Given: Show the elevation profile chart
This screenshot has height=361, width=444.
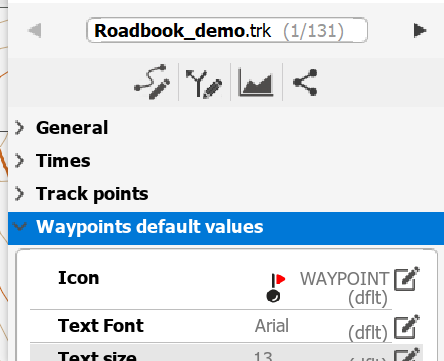Looking at the screenshot, I should point(256,82).
